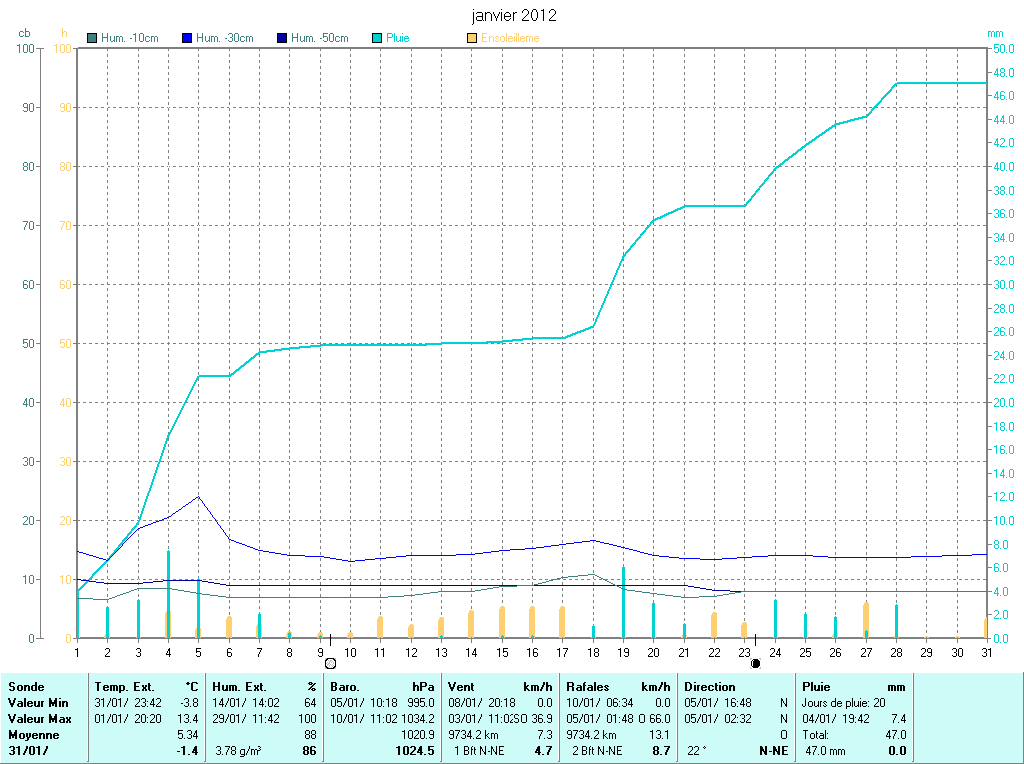1024x764 pixels.
Task: Click the Hum. -30cm blue legend swatch
Action: (x=187, y=39)
